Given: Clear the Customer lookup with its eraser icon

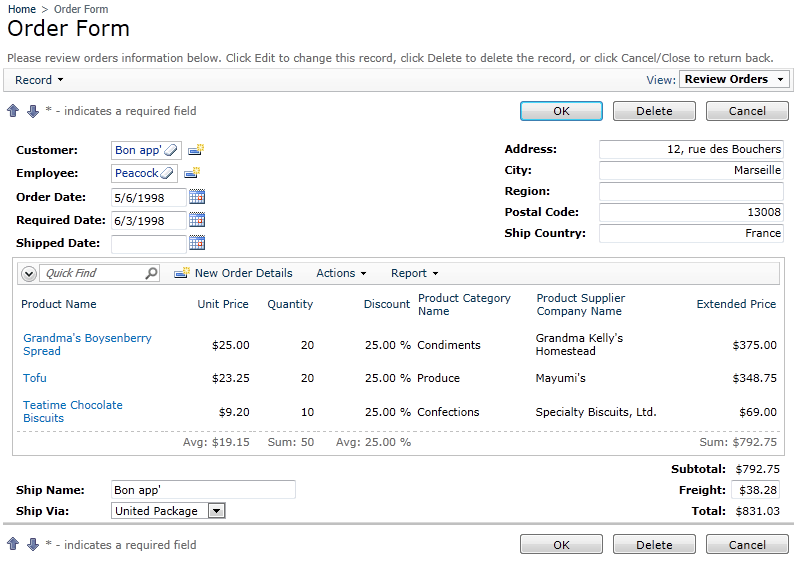Looking at the screenshot, I should pyautogui.click(x=170, y=150).
